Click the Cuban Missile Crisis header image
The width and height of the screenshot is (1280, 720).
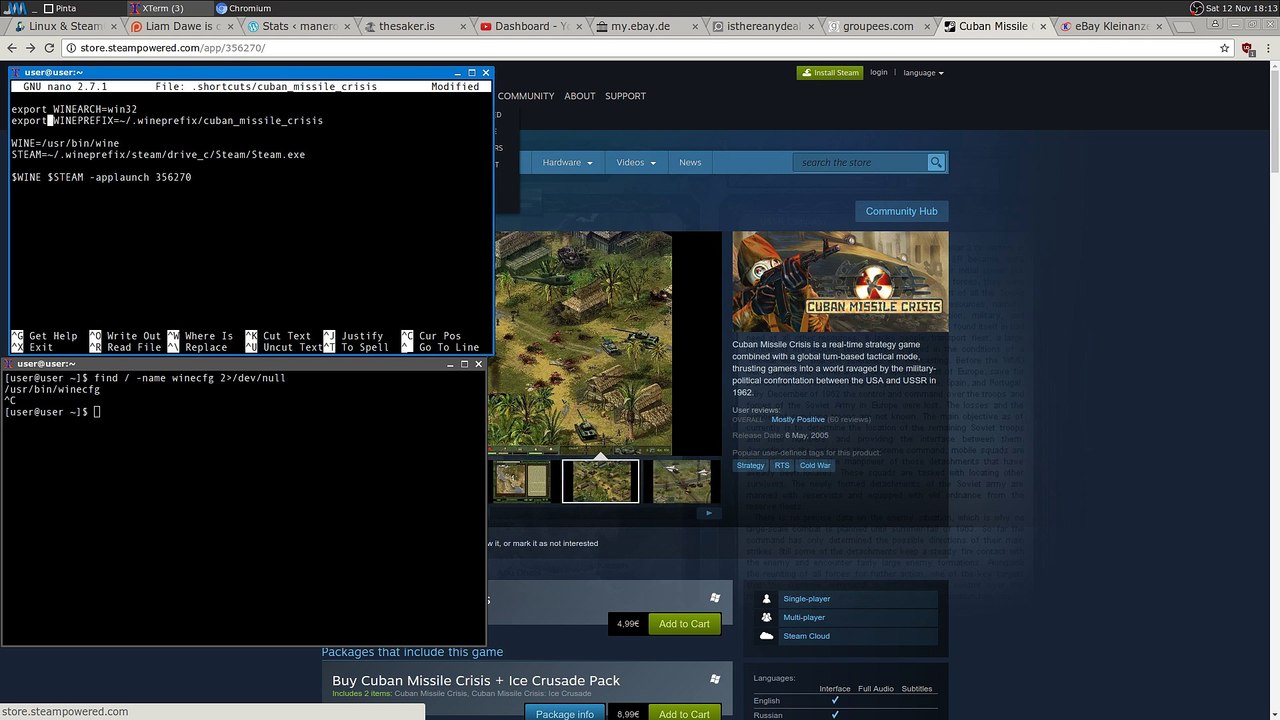pos(840,282)
